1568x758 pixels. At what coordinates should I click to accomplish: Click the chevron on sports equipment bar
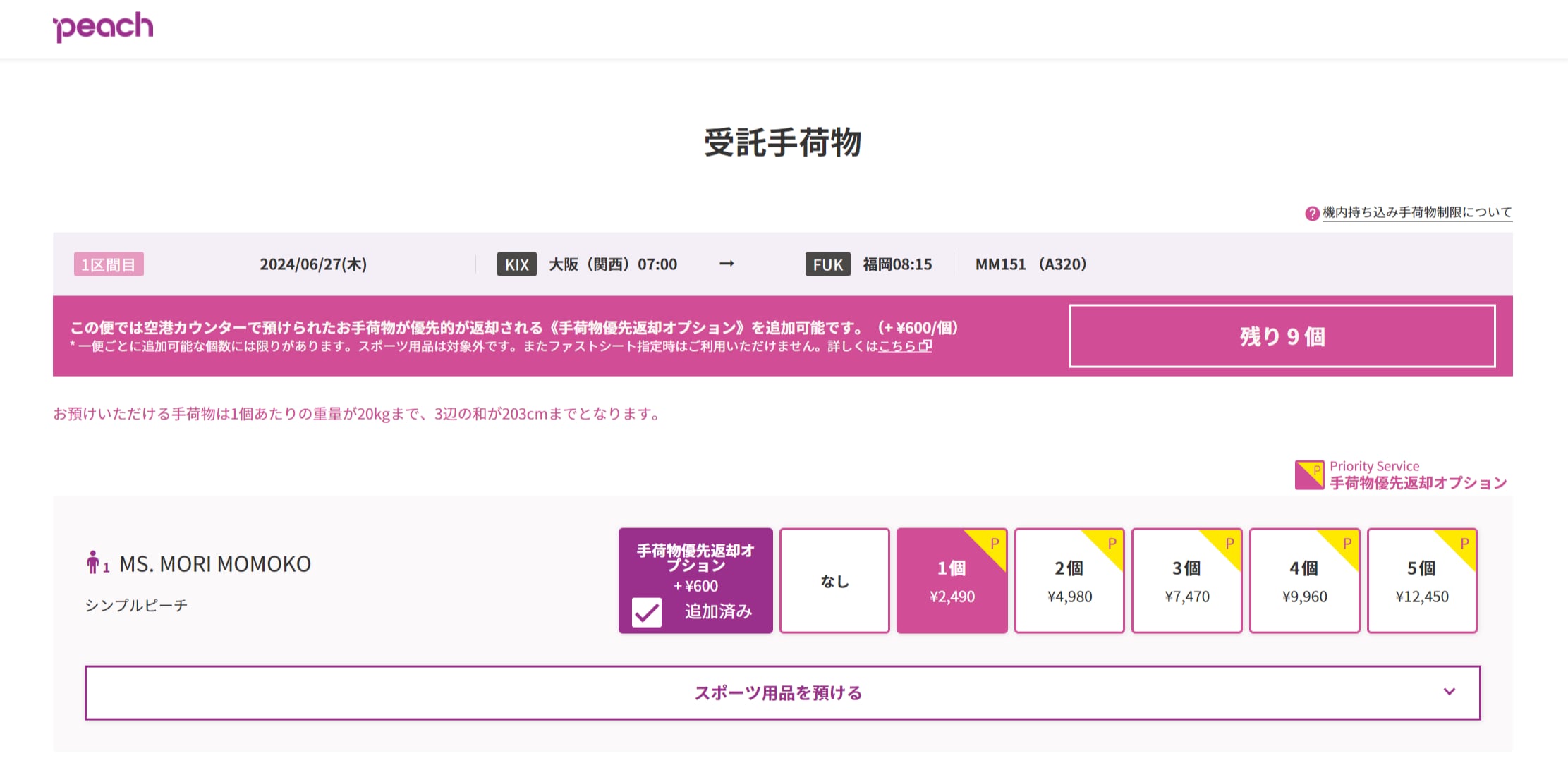[1450, 692]
